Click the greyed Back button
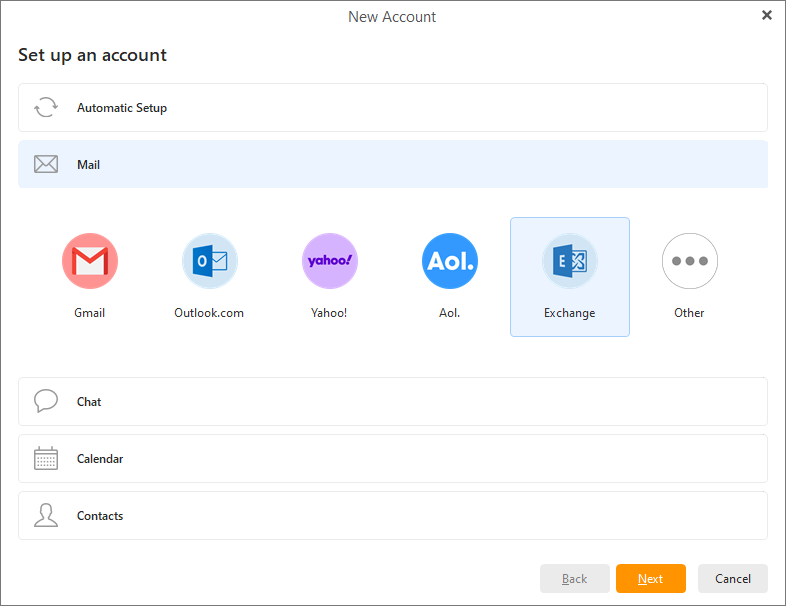The height and width of the screenshot is (606, 786). [574, 578]
